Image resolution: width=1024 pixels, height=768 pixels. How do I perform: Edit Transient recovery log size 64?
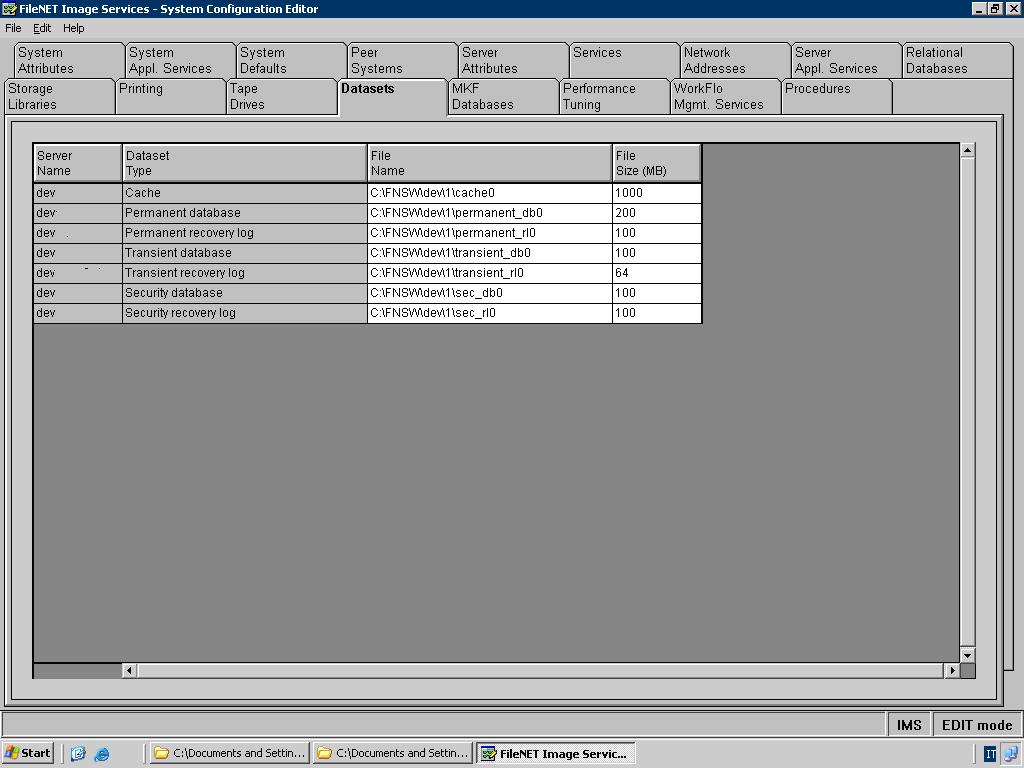pos(657,273)
